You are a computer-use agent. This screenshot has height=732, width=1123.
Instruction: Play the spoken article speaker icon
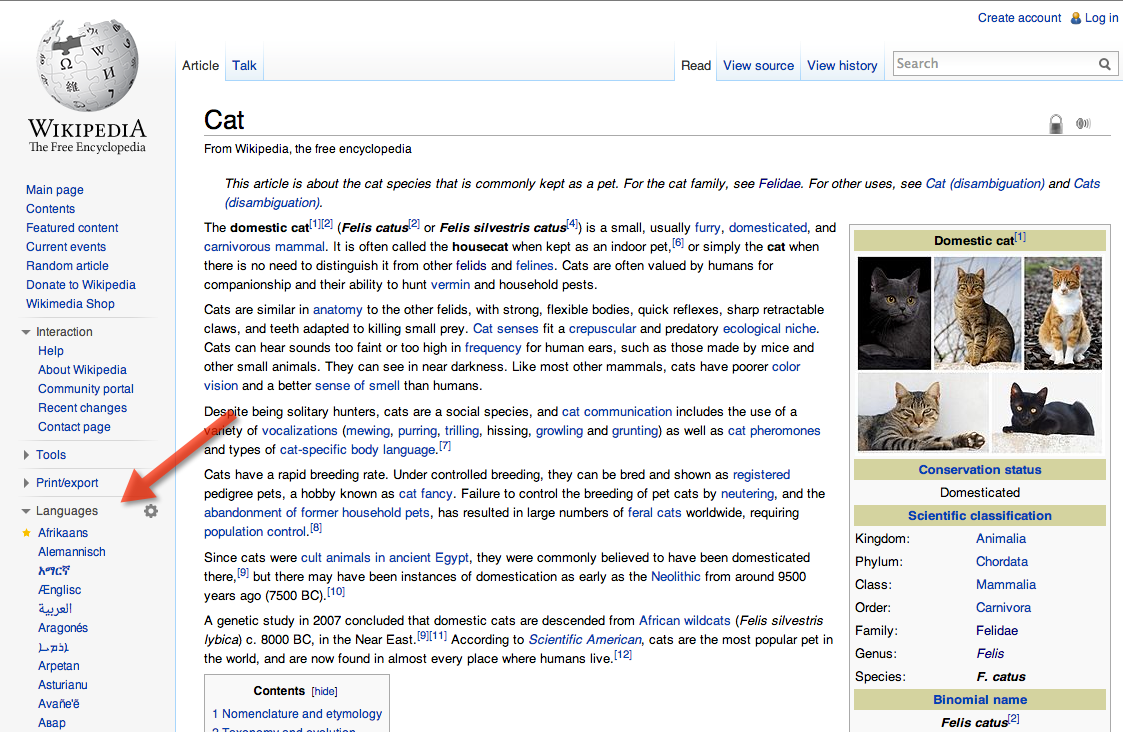coord(1083,123)
